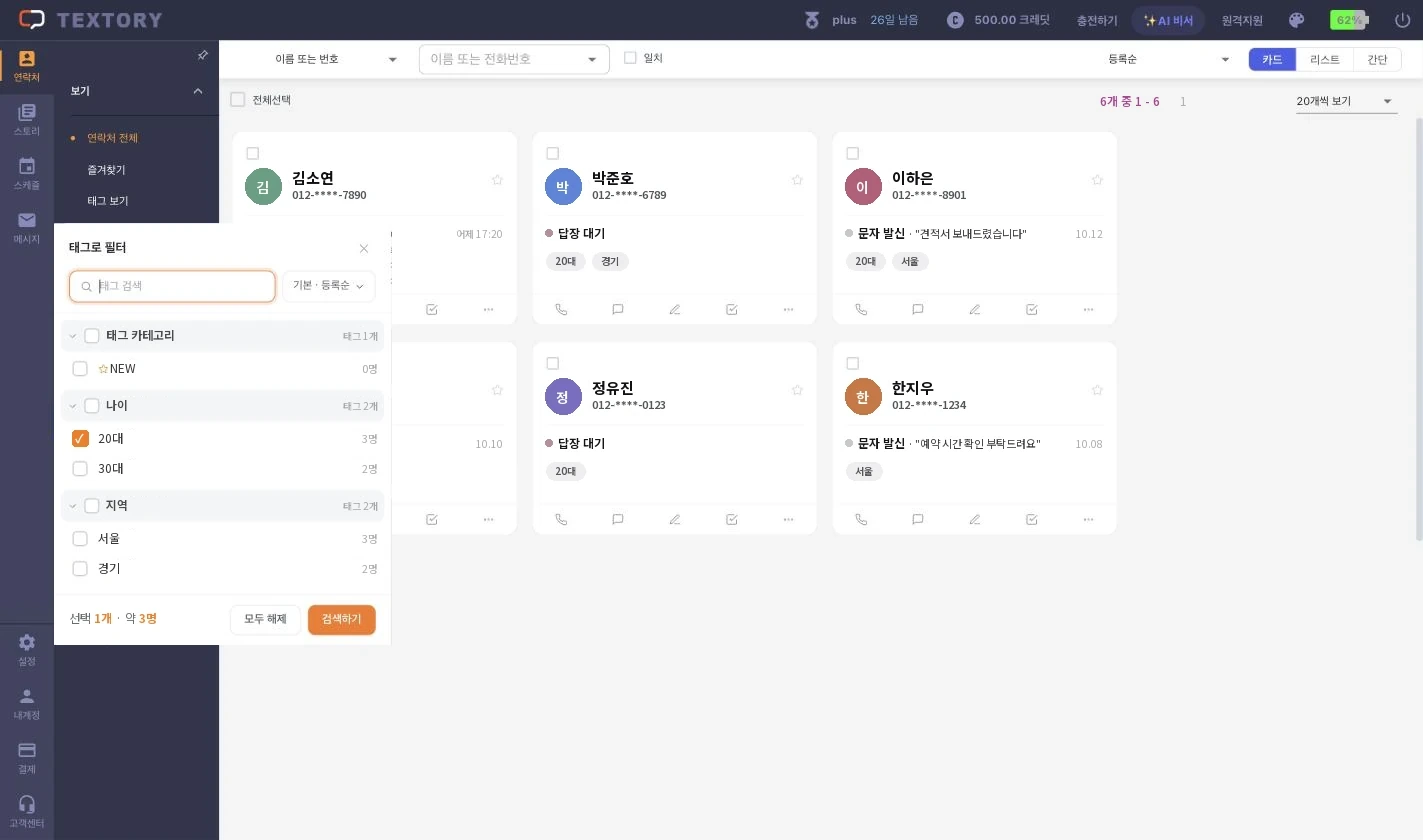Check the 30대 tag checkbox
Image resolution: width=1423 pixels, height=840 pixels.
[x=81, y=469]
